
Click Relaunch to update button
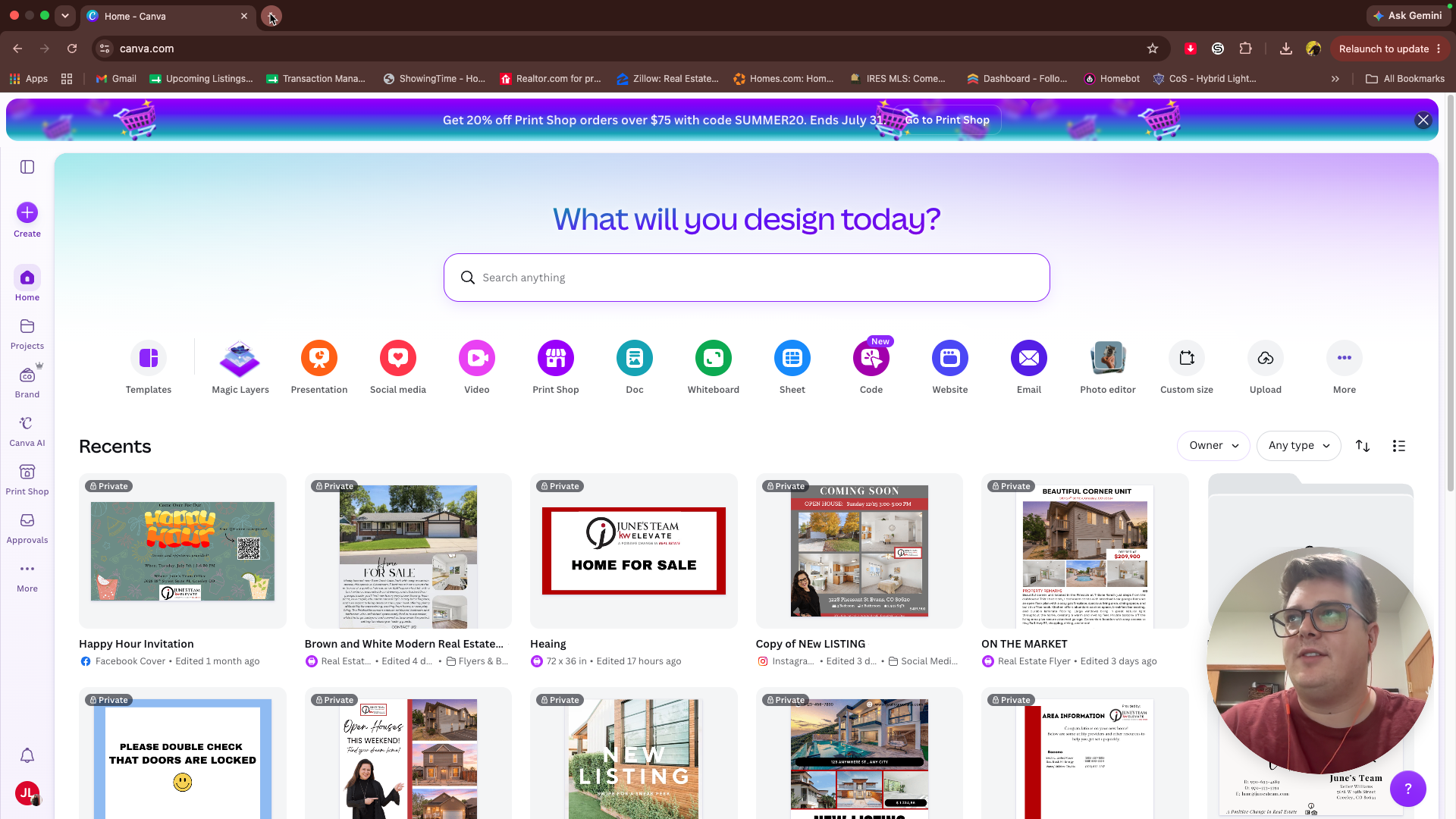[x=1390, y=49]
